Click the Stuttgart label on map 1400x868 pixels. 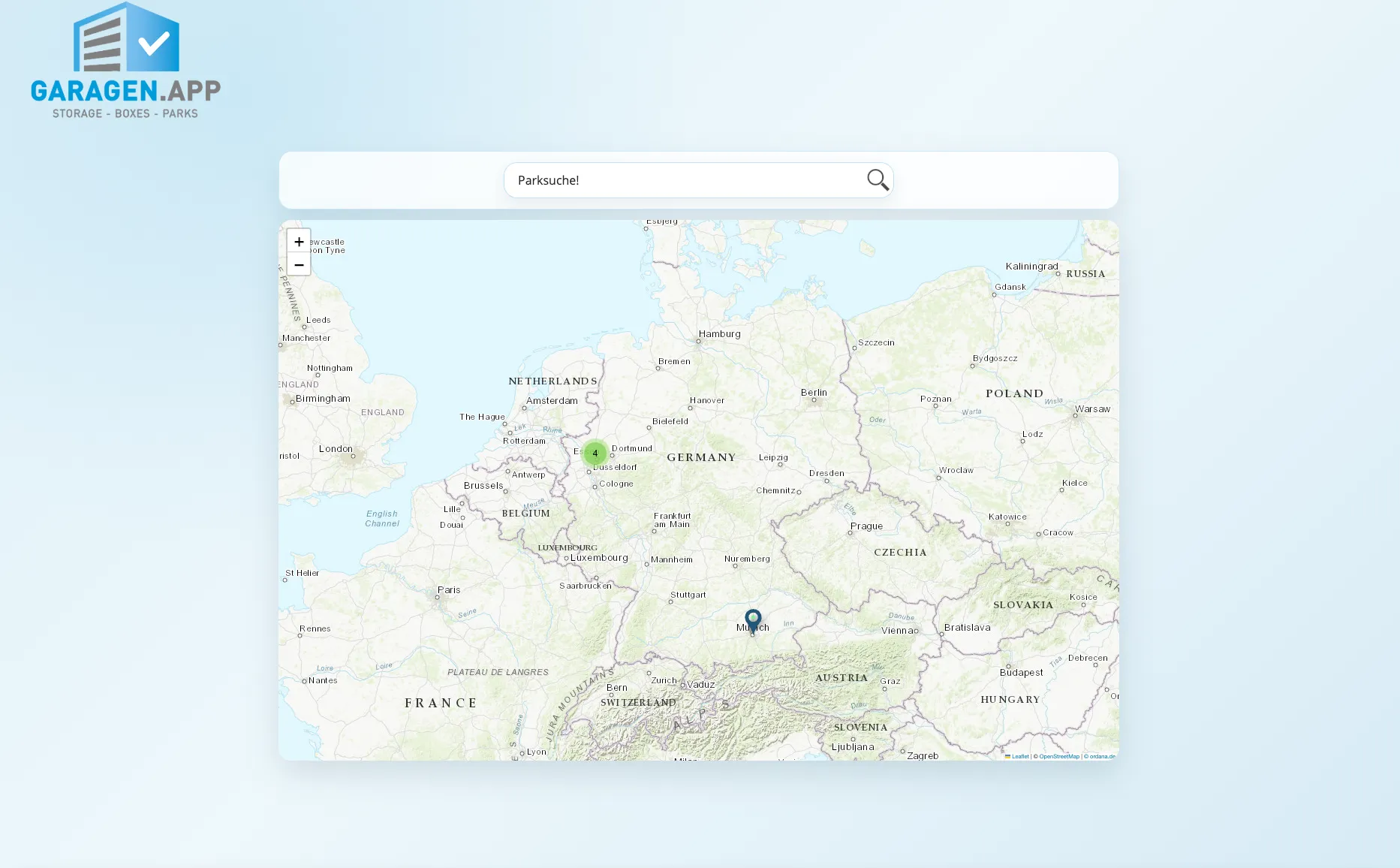tap(688, 595)
